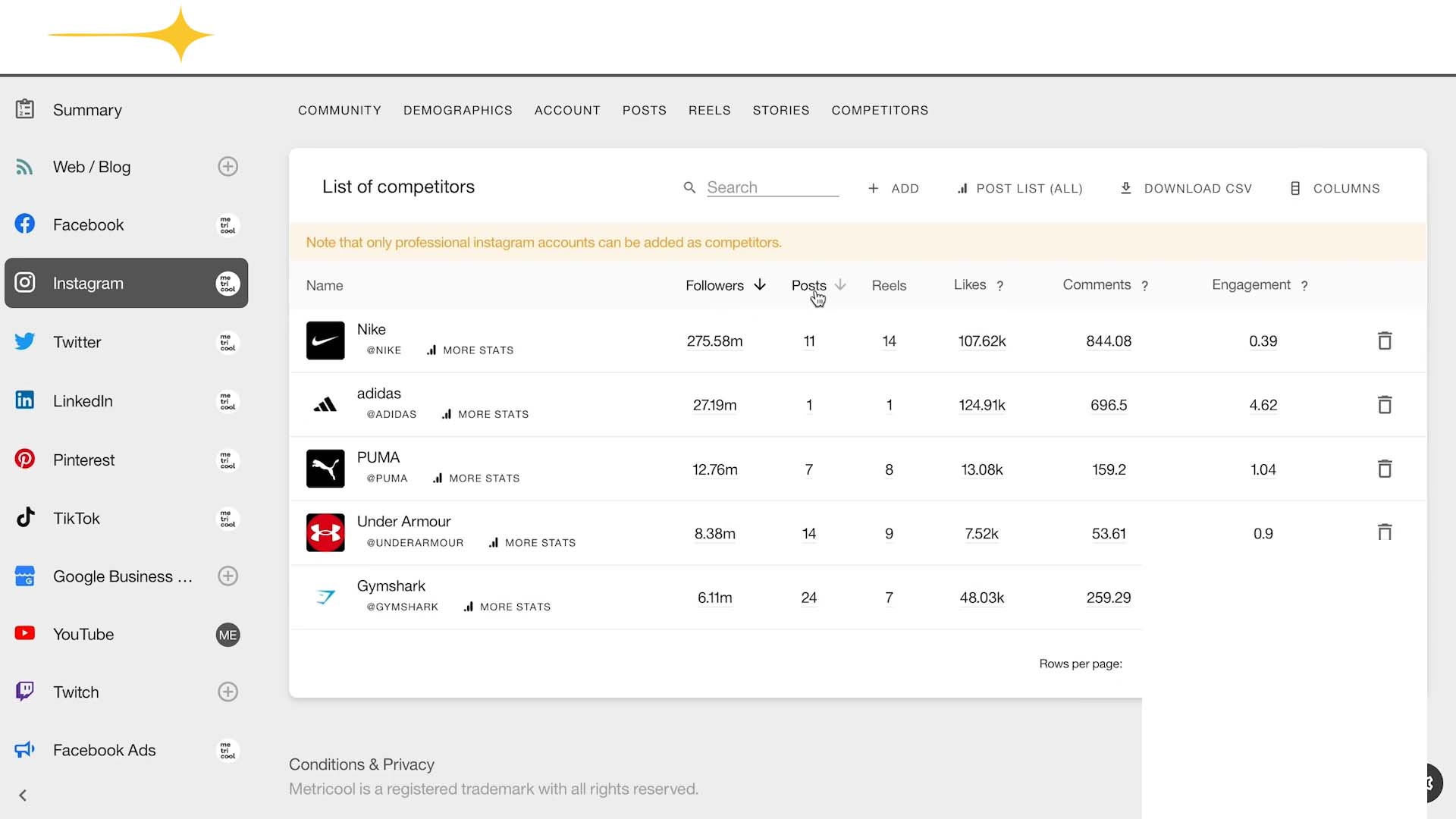Show more stats for Under Armour

point(532,543)
